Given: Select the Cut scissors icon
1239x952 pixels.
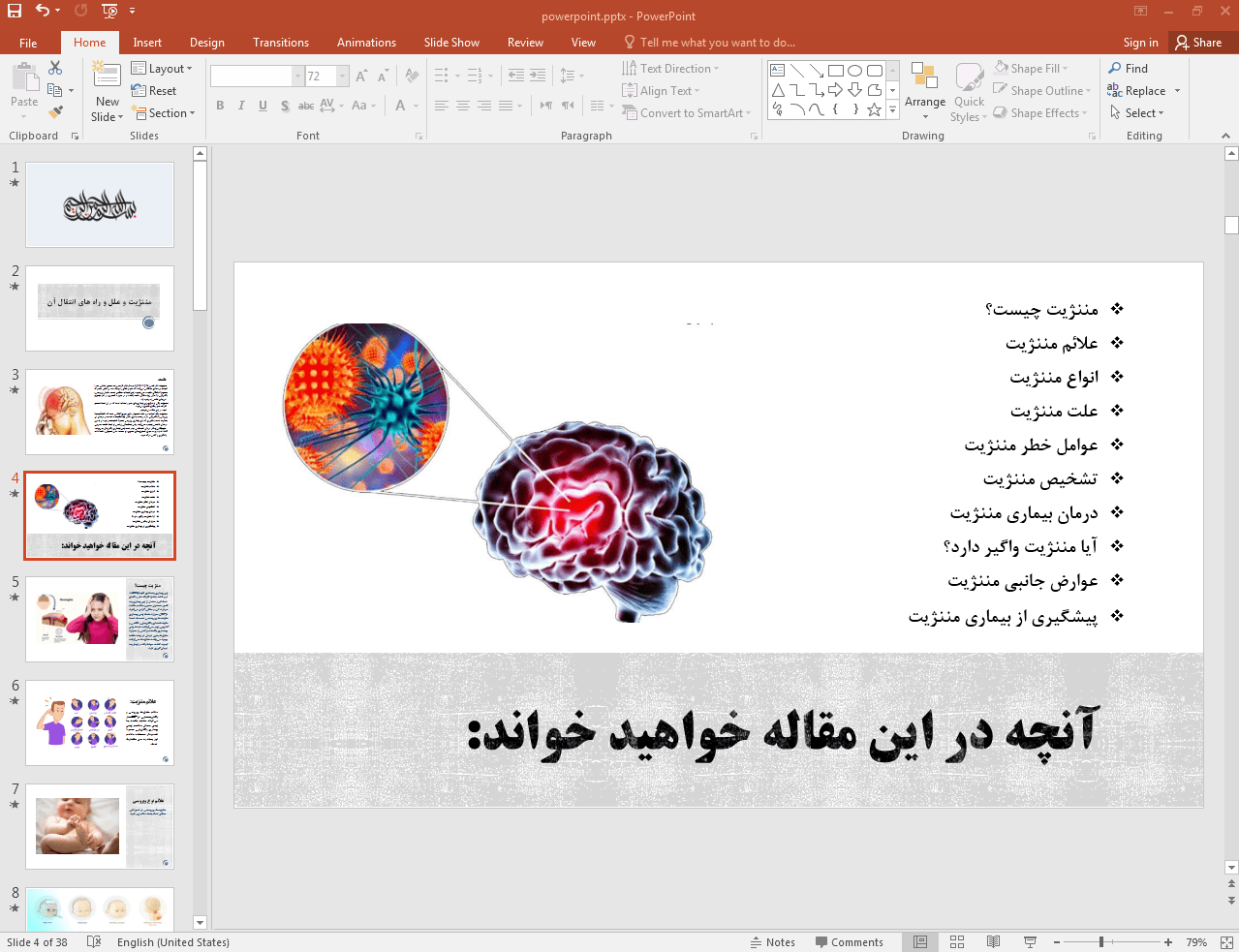Looking at the screenshot, I should coord(55,68).
